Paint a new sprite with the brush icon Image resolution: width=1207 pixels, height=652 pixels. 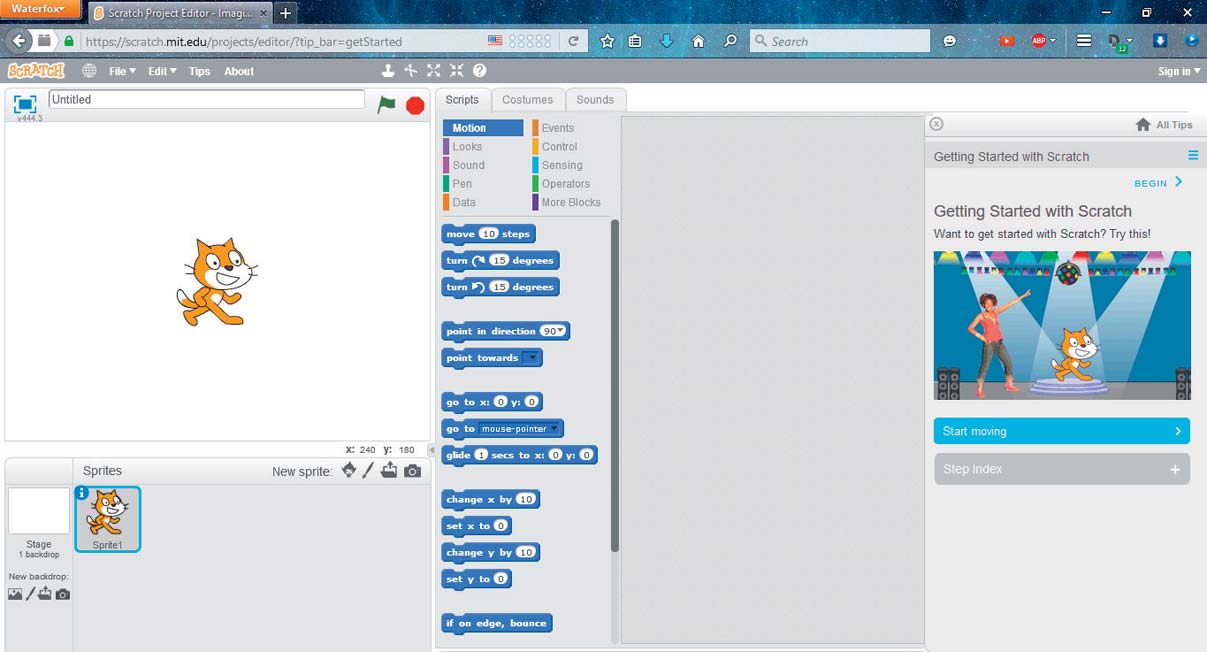click(368, 470)
